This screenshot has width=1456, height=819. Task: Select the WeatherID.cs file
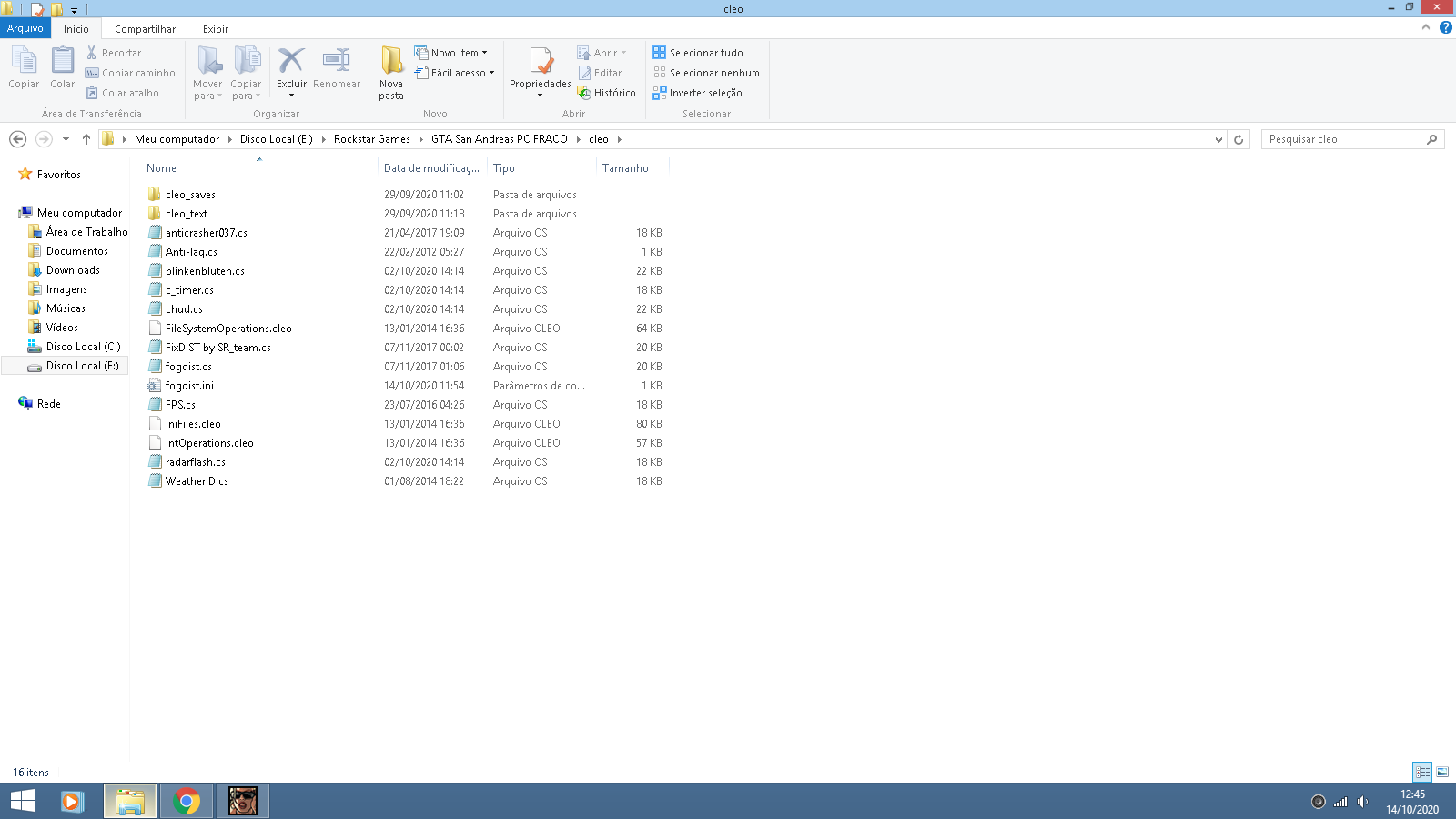coord(197,481)
